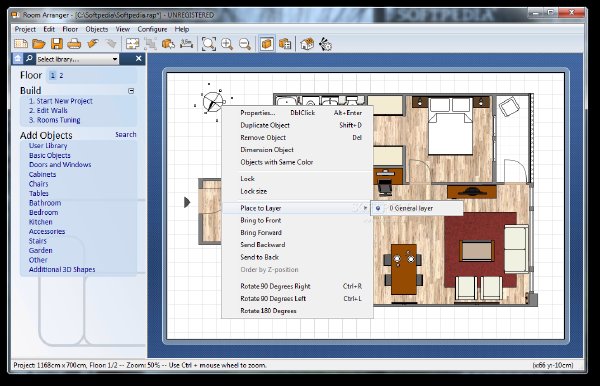Open Kitchen category
The width and height of the screenshot is (600, 386).
click(41, 222)
